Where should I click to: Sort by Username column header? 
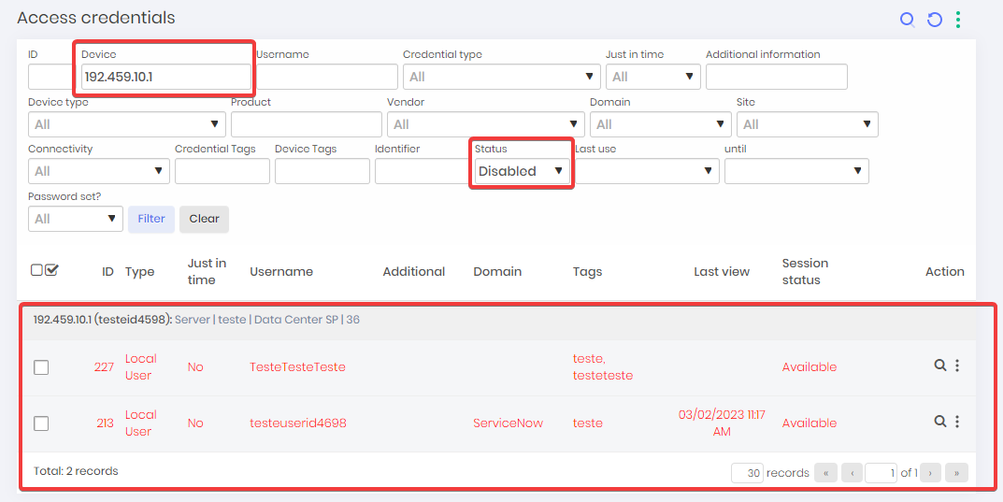(281, 272)
